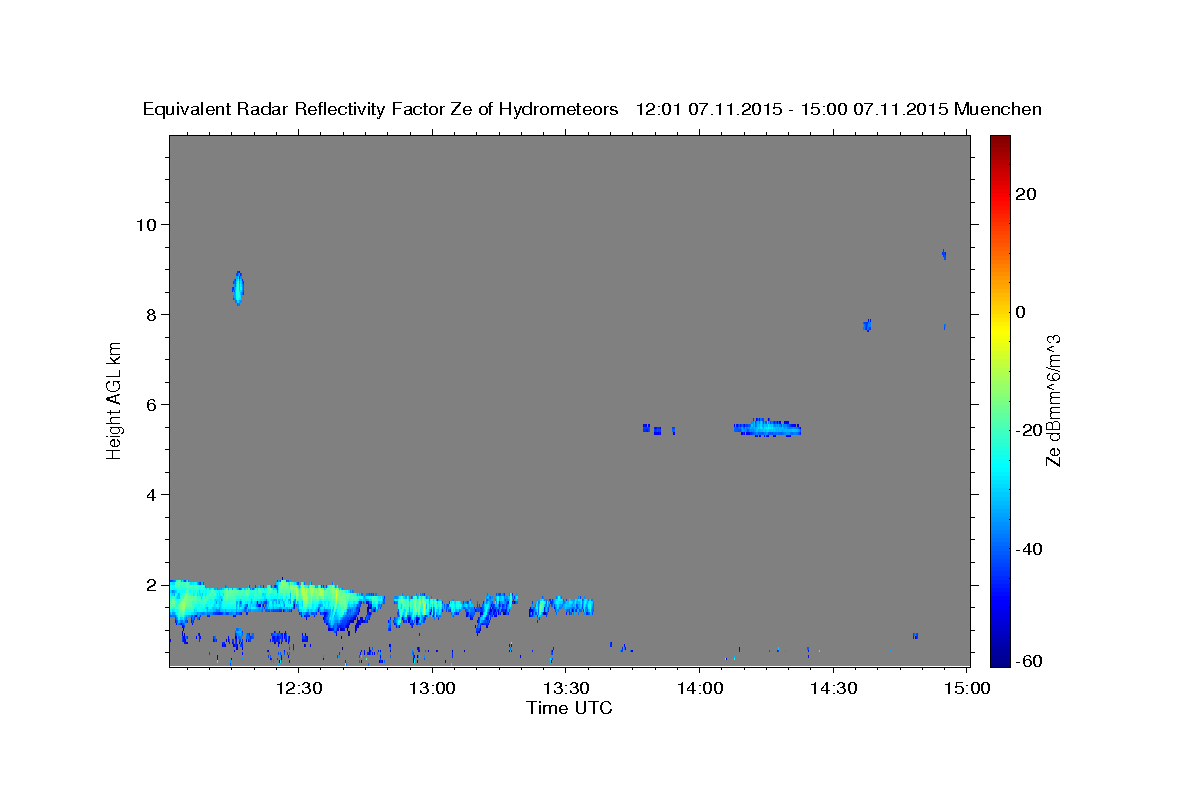Click the elongated cloud echo at 5.5 km after 14:00

tap(767, 428)
